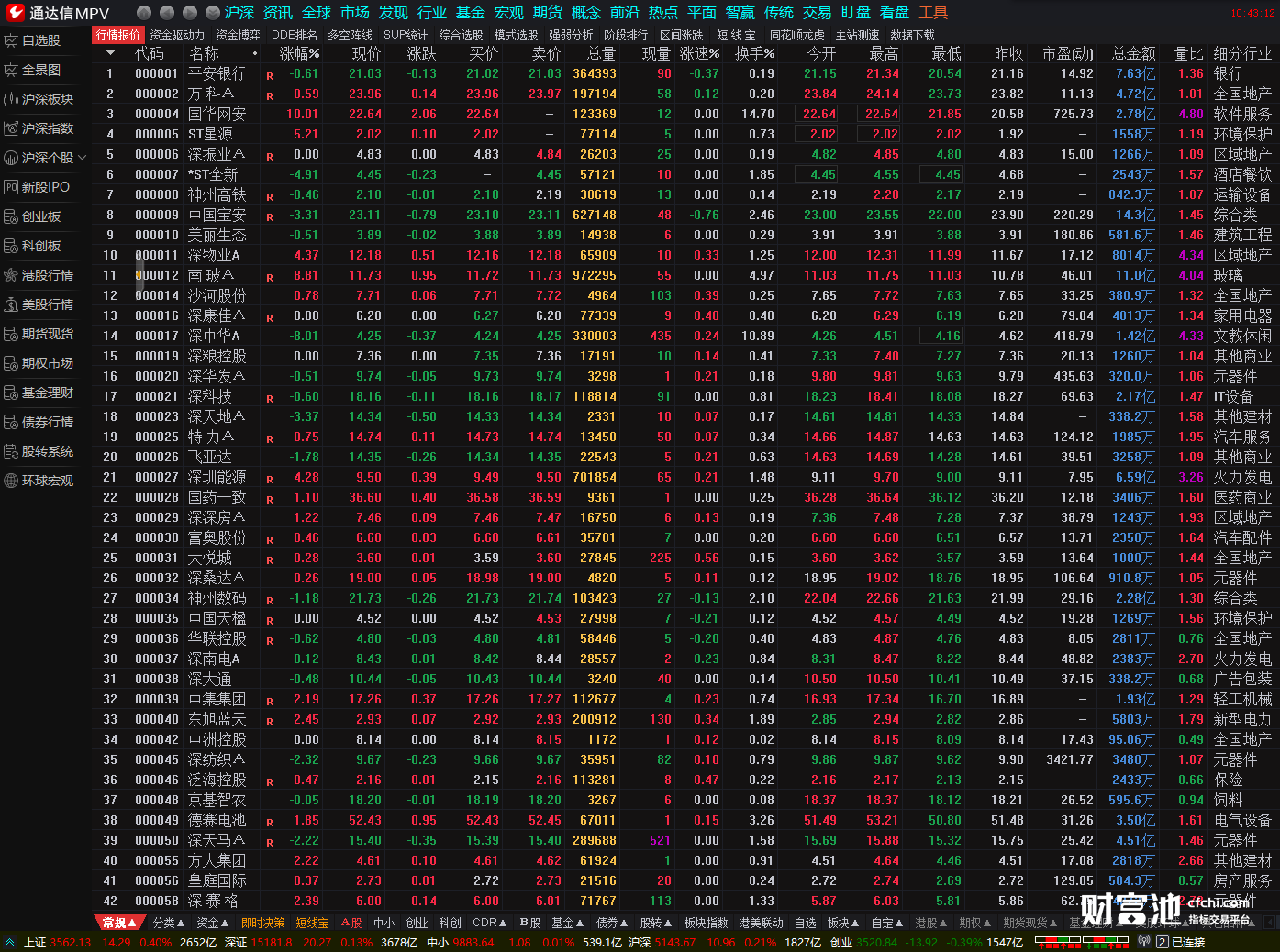Open the 资讯 top menu
Image resolution: width=1280 pixels, height=952 pixels.
click(x=278, y=13)
